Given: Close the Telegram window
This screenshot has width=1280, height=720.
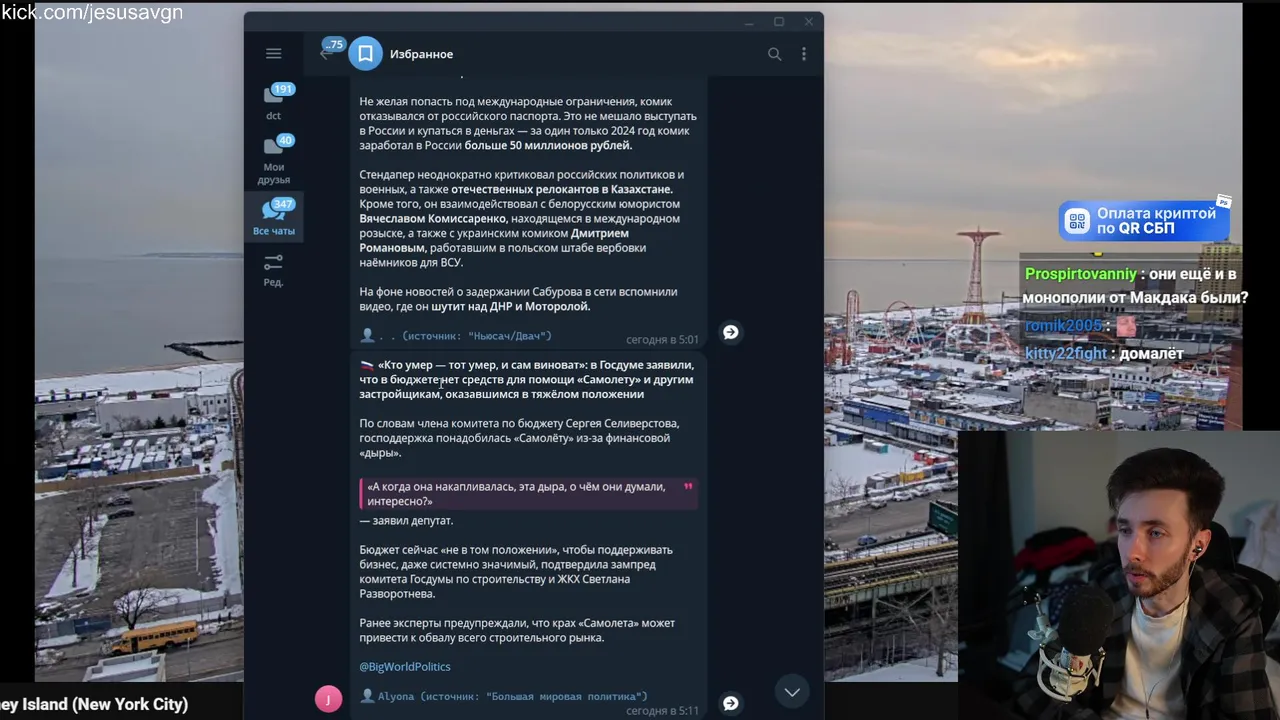Looking at the screenshot, I should pos(808,22).
